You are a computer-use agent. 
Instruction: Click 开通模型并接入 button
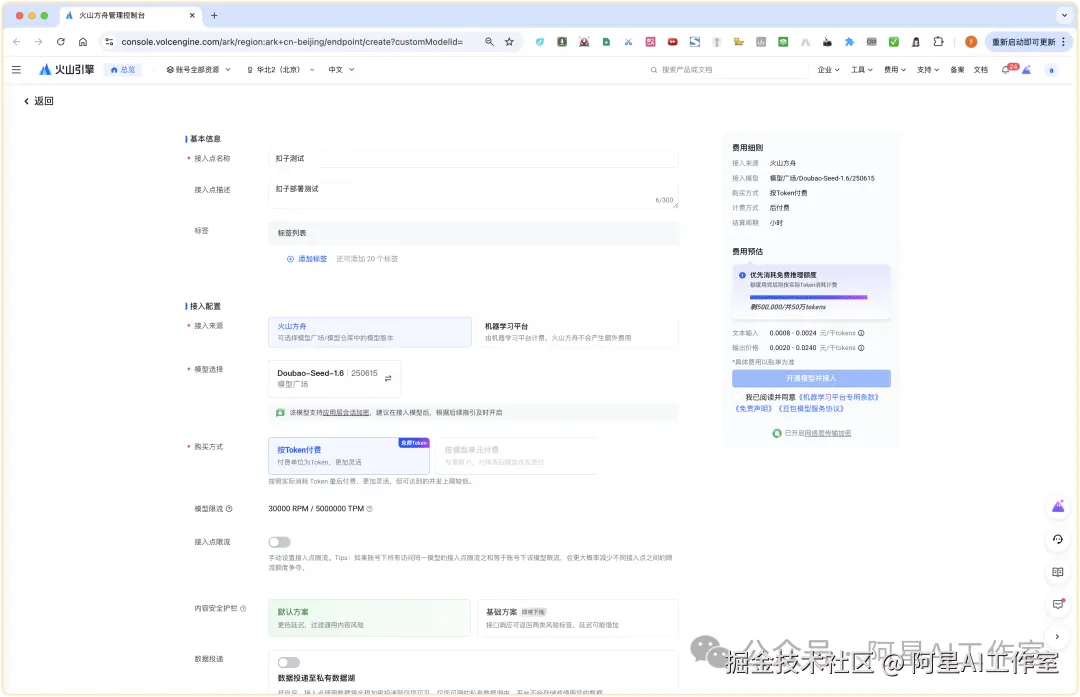[811, 378]
